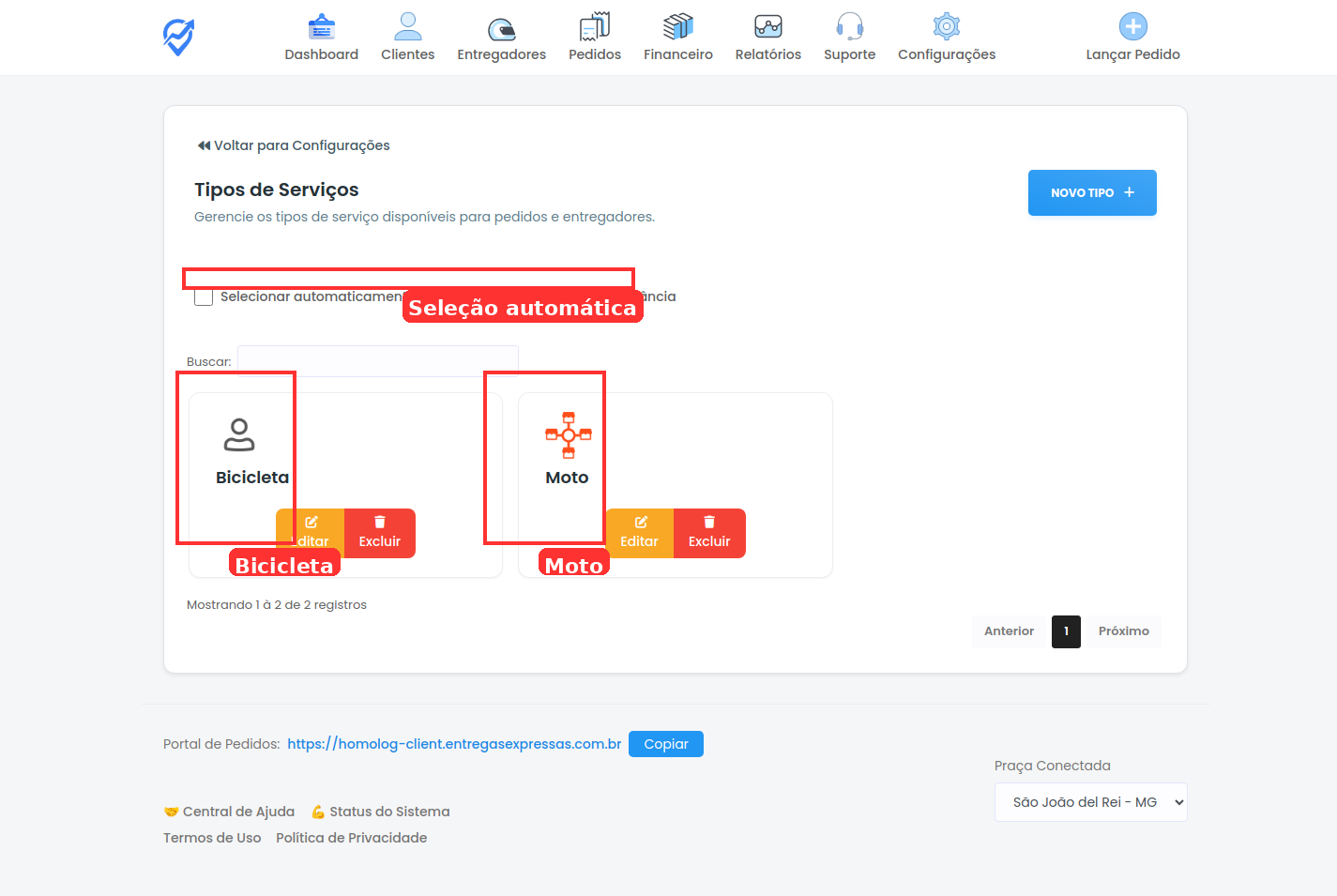Open Suporte headset icon
The image size is (1337, 896).
pyautogui.click(x=849, y=27)
